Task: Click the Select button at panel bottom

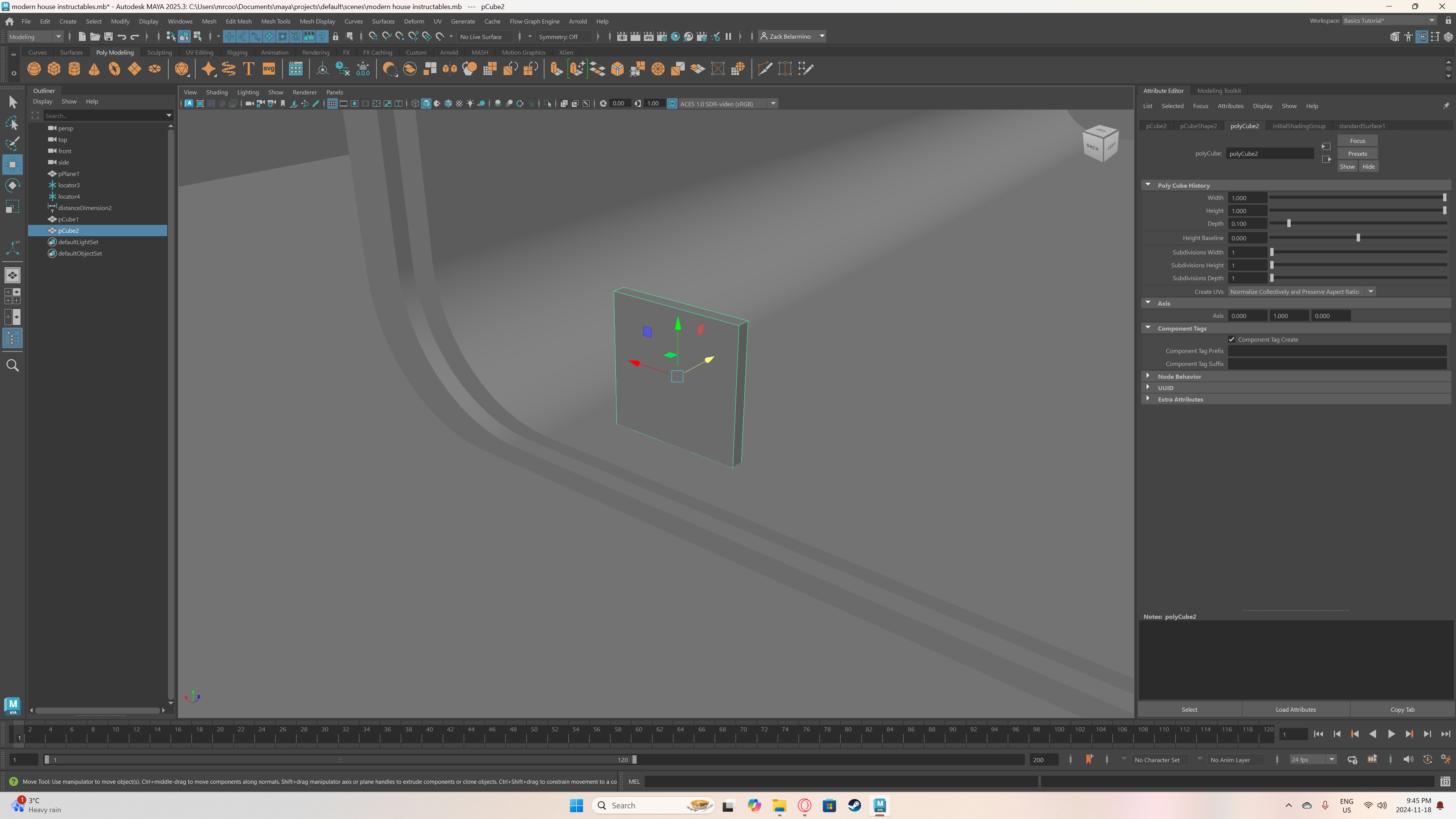Action: [x=1189, y=709]
